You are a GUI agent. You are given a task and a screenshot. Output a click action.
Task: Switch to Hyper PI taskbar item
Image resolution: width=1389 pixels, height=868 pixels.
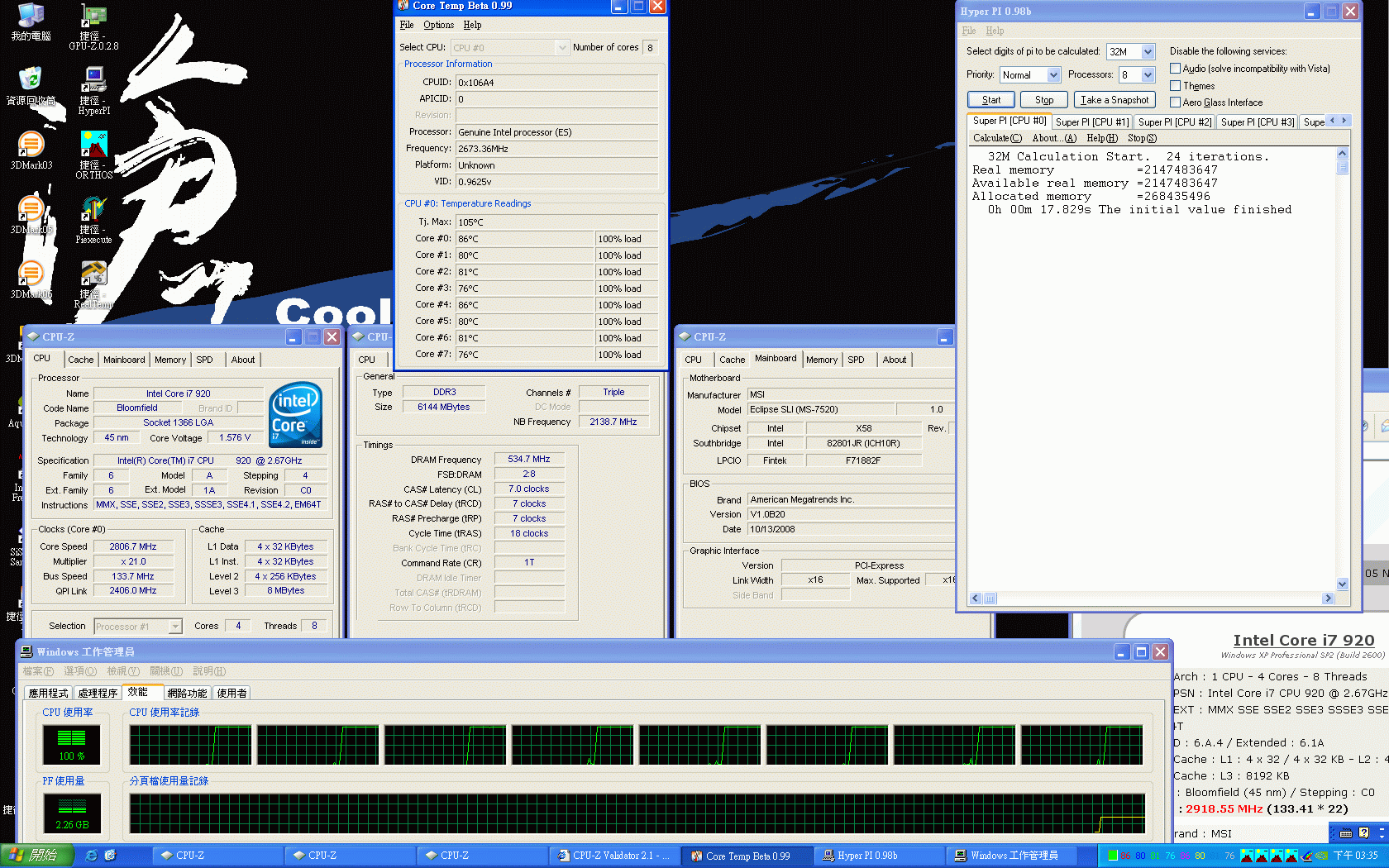[x=879, y=856]
